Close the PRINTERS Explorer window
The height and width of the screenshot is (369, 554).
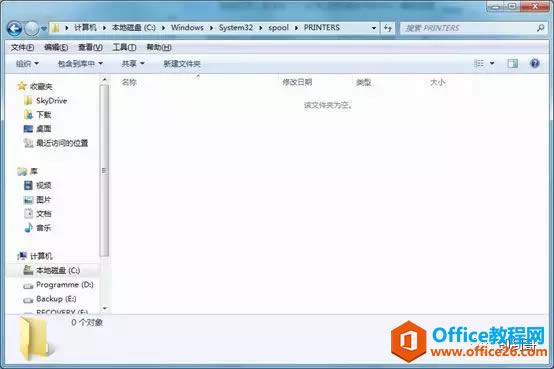[x=535, y=6]
